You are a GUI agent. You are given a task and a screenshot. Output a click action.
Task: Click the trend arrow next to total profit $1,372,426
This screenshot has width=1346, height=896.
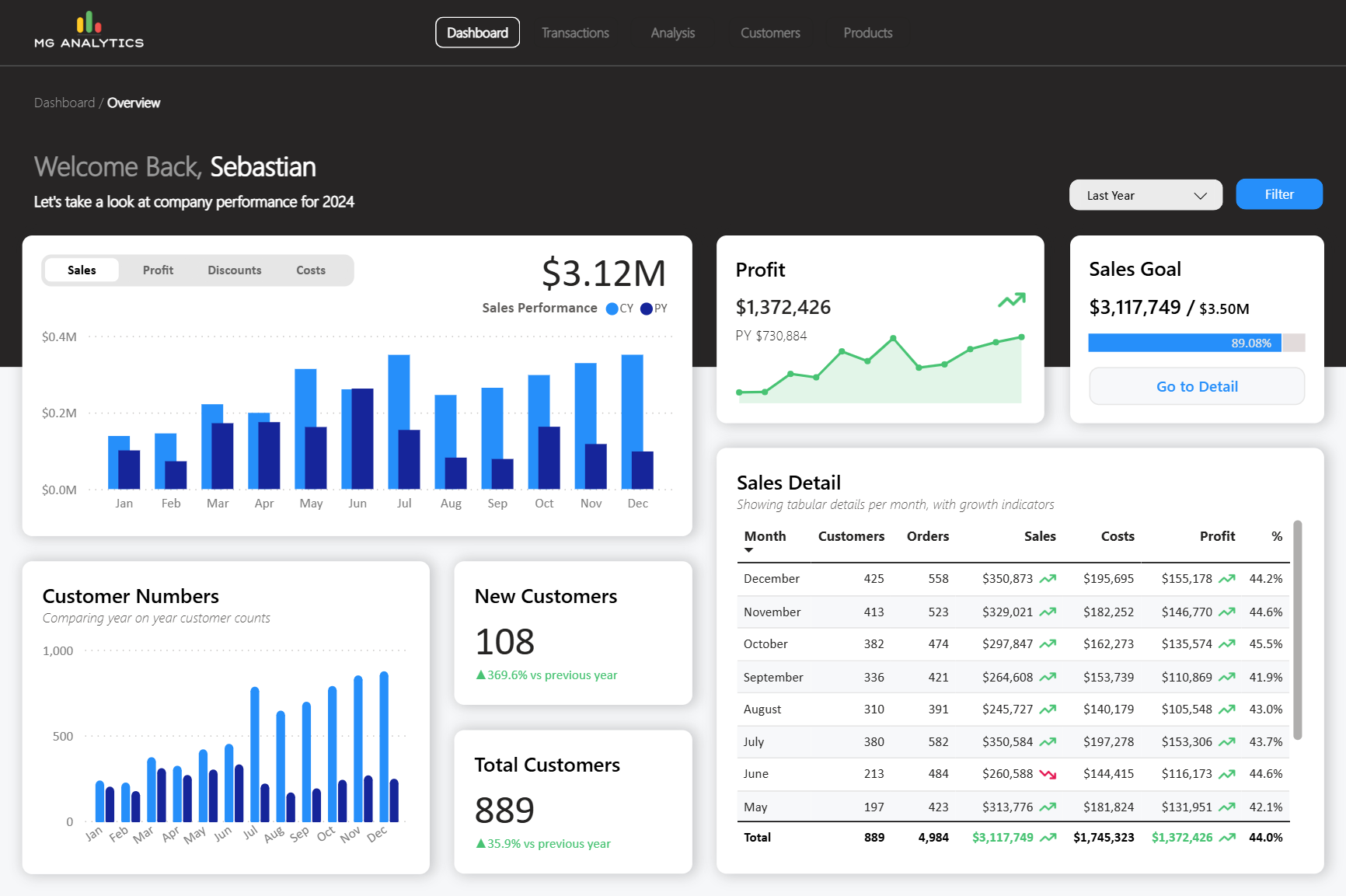(1227, 838)
